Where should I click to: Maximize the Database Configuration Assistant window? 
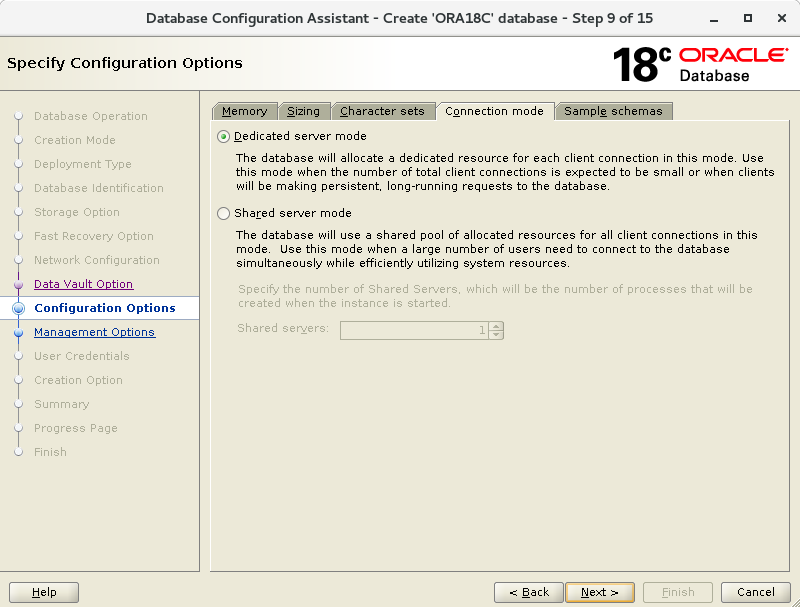[747, 18]
